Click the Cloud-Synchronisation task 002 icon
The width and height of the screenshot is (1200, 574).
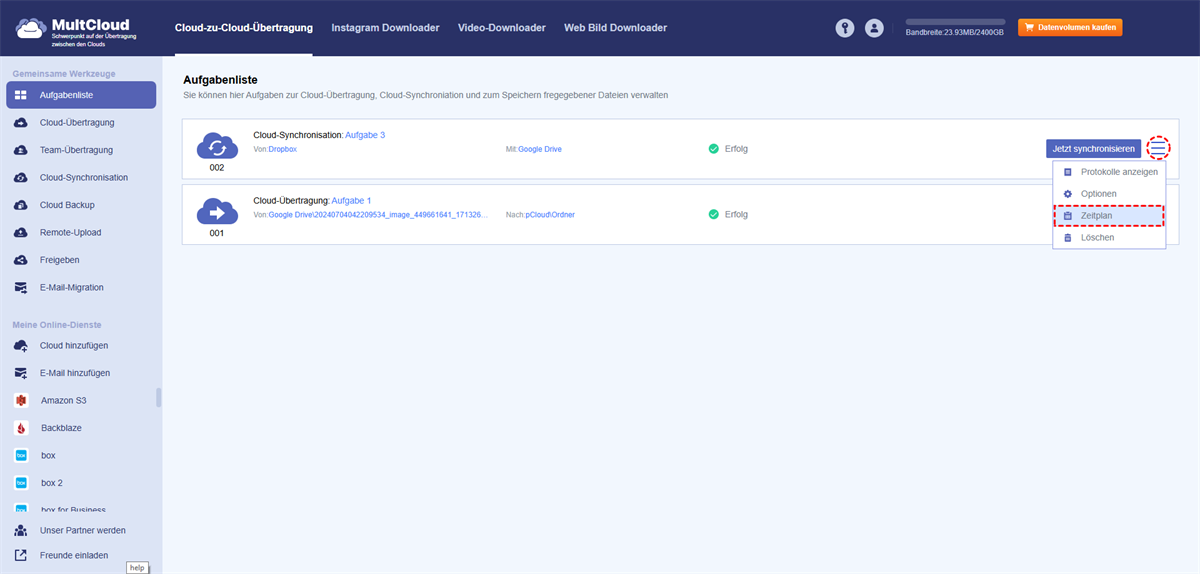coord(217,146)
